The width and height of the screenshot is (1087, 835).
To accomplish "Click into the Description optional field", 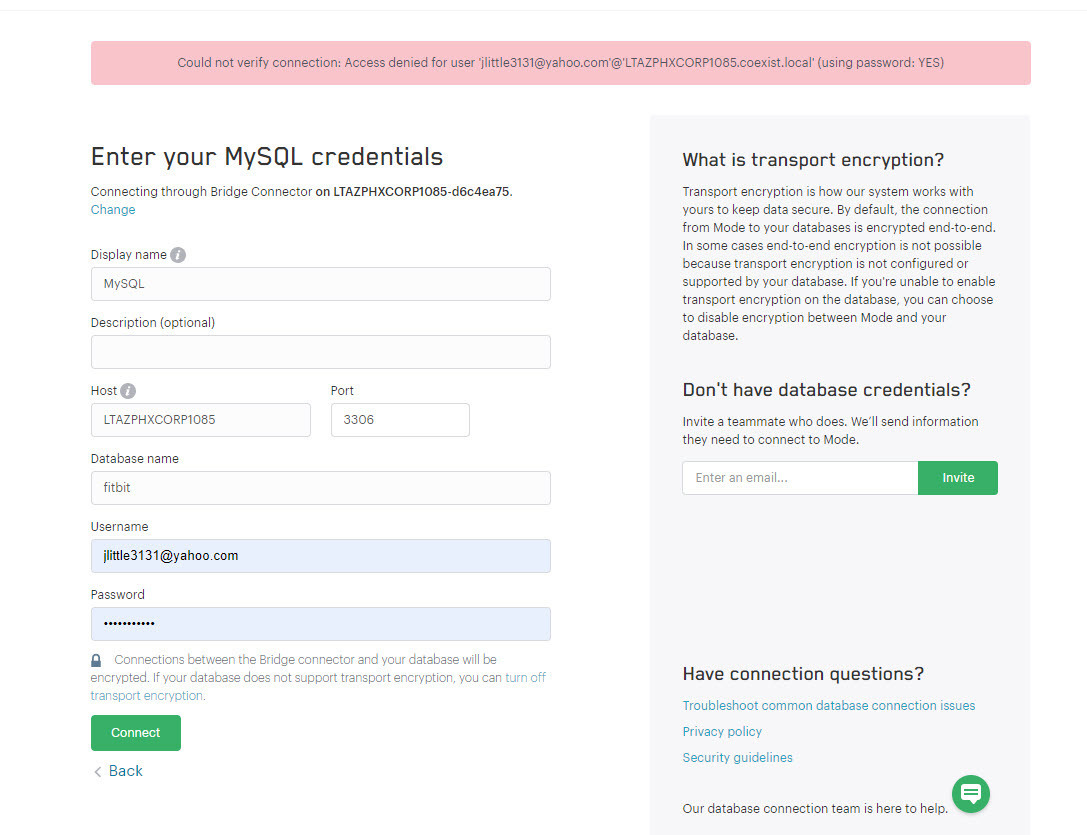I will click(321, 352).
